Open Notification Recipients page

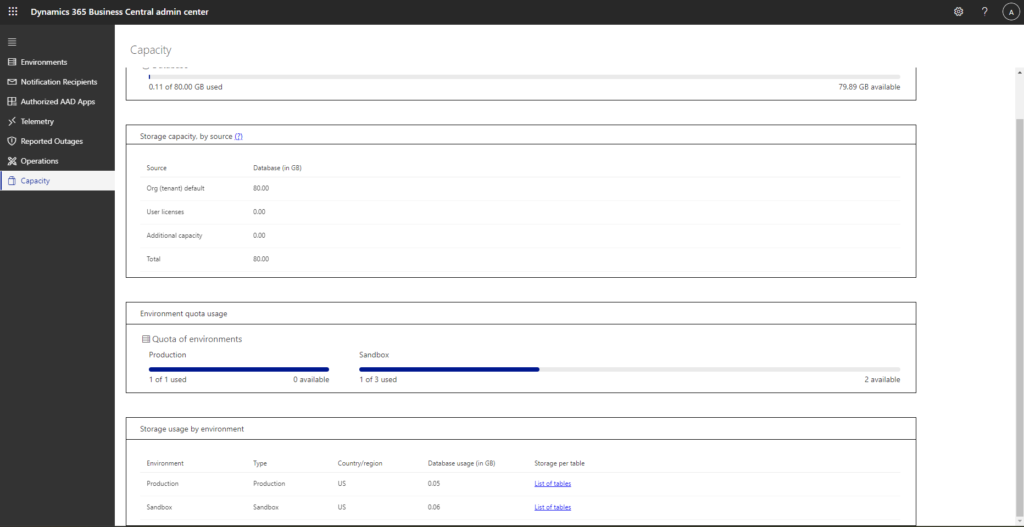[59, 82]
